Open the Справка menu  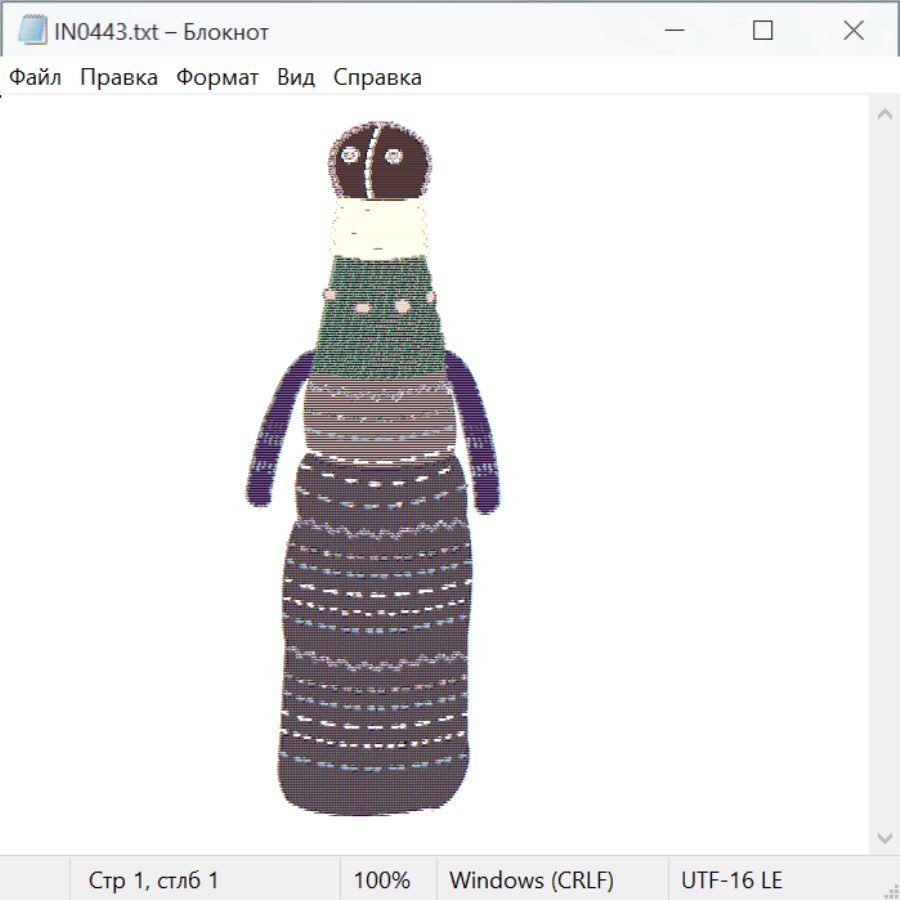(x=377, y=78)
